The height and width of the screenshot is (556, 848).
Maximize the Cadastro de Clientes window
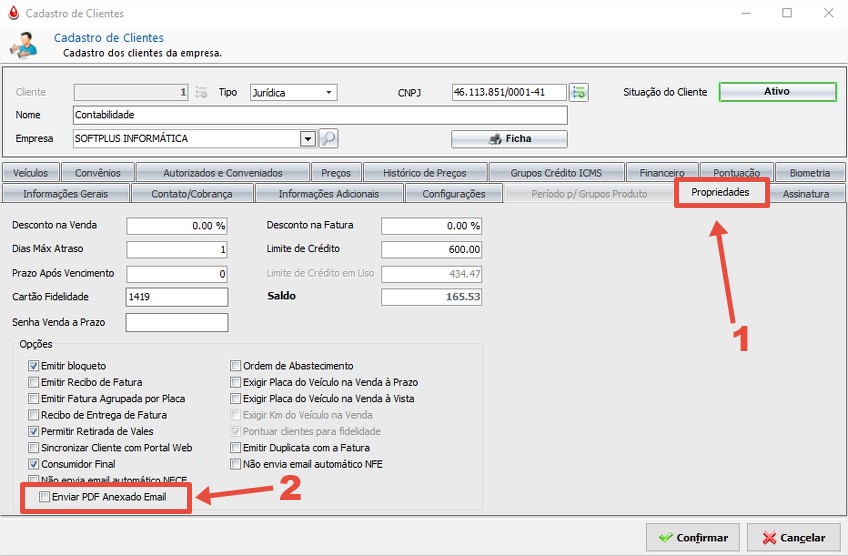click(x=787, y=13)
